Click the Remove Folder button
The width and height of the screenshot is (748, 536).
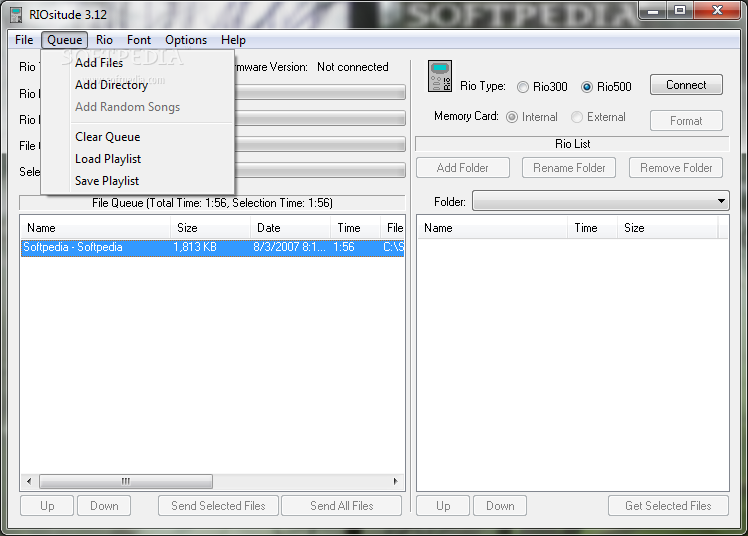[676, 168]
